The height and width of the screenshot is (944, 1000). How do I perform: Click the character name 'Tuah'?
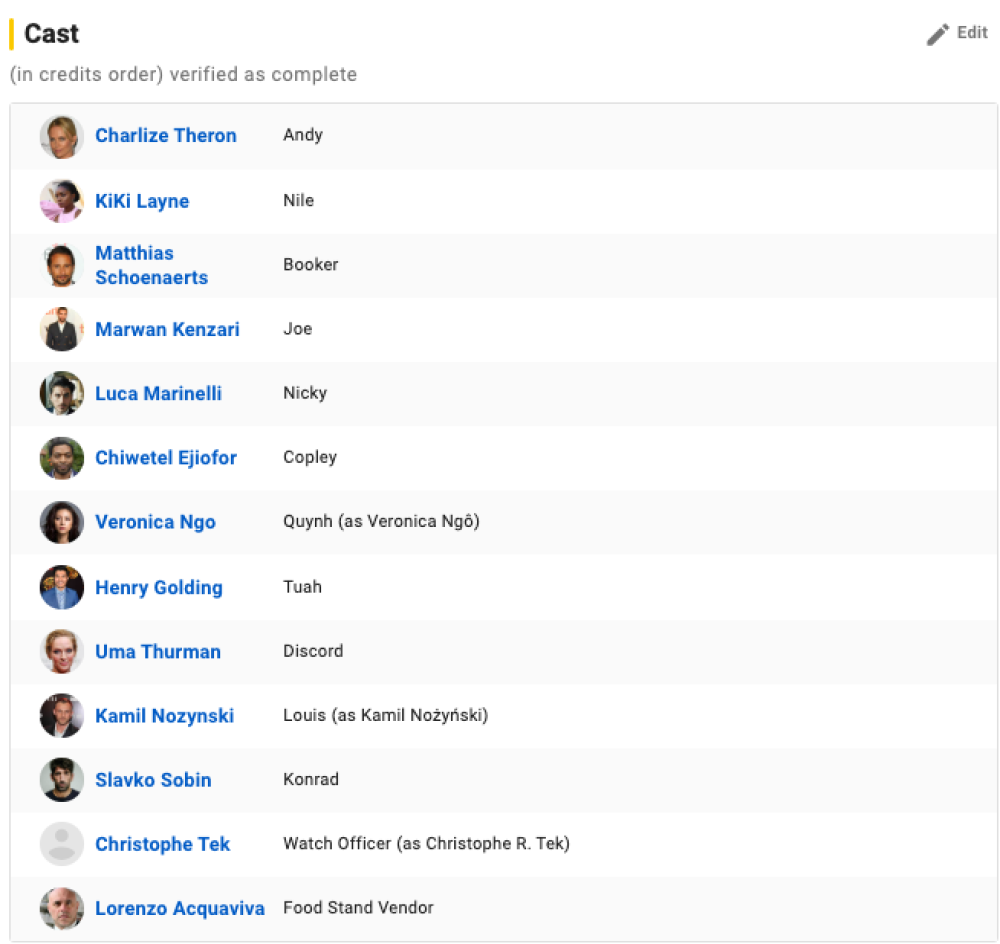(302, 587)
